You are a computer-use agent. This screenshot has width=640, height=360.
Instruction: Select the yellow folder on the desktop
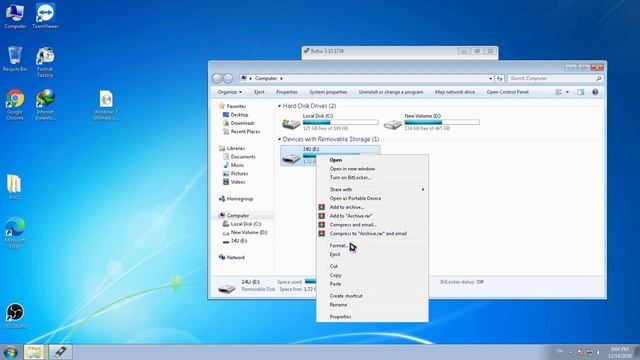click(15, 187)
